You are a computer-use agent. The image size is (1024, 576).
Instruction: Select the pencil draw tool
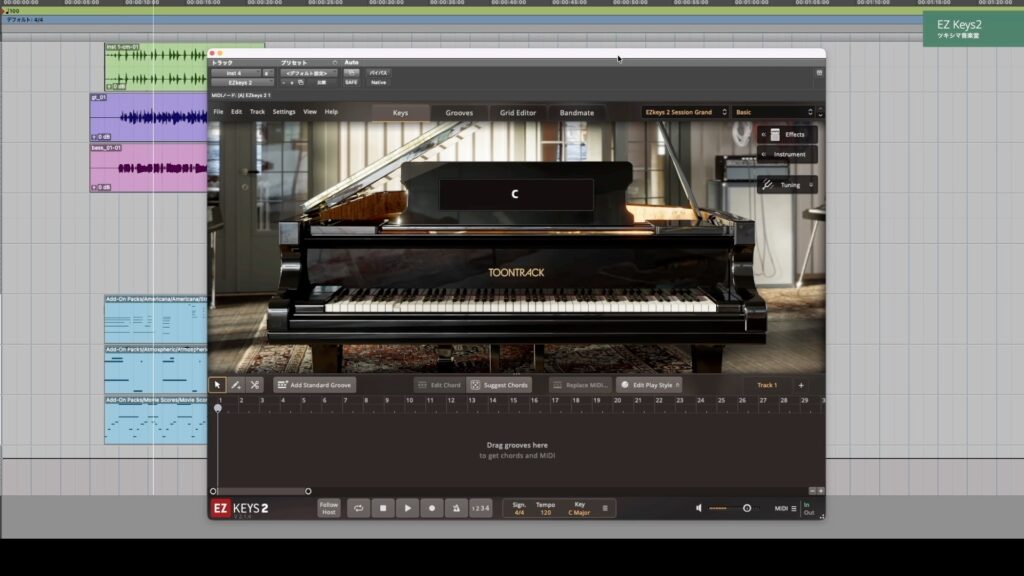tap(236, 385)
